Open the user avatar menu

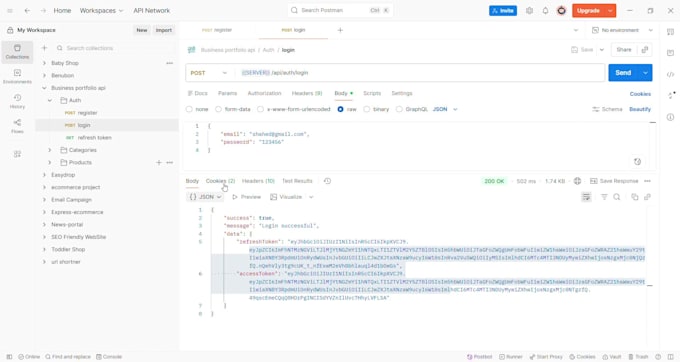click(562, 10)
